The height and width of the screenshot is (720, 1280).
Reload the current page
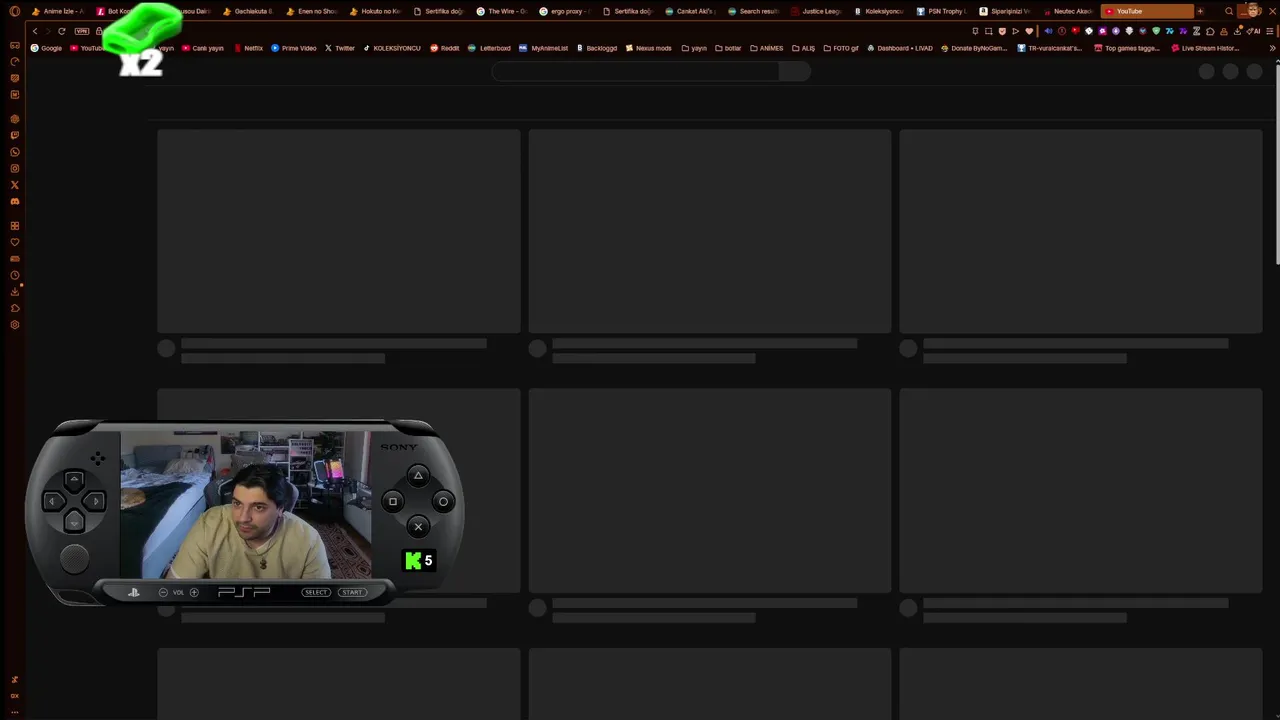point(61,31)
